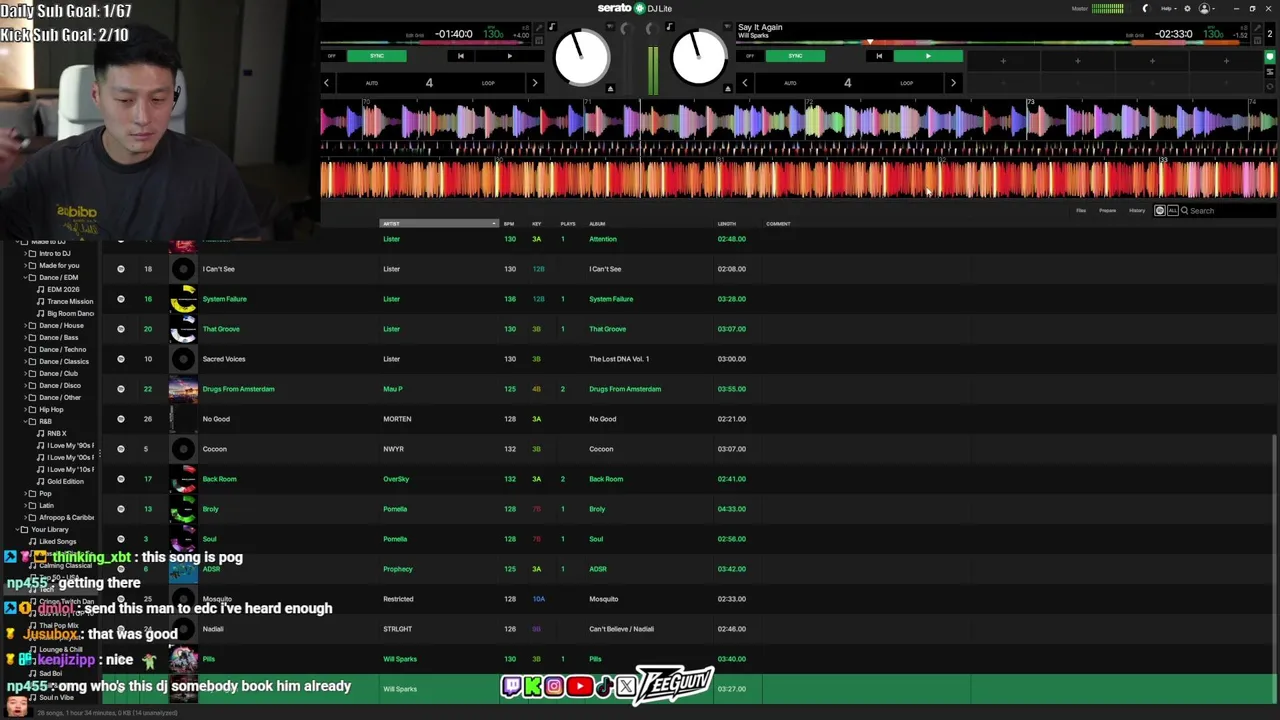Click the Drugs From Amsterdam album art
The image size is (1280, 720).
pos(183,389)
